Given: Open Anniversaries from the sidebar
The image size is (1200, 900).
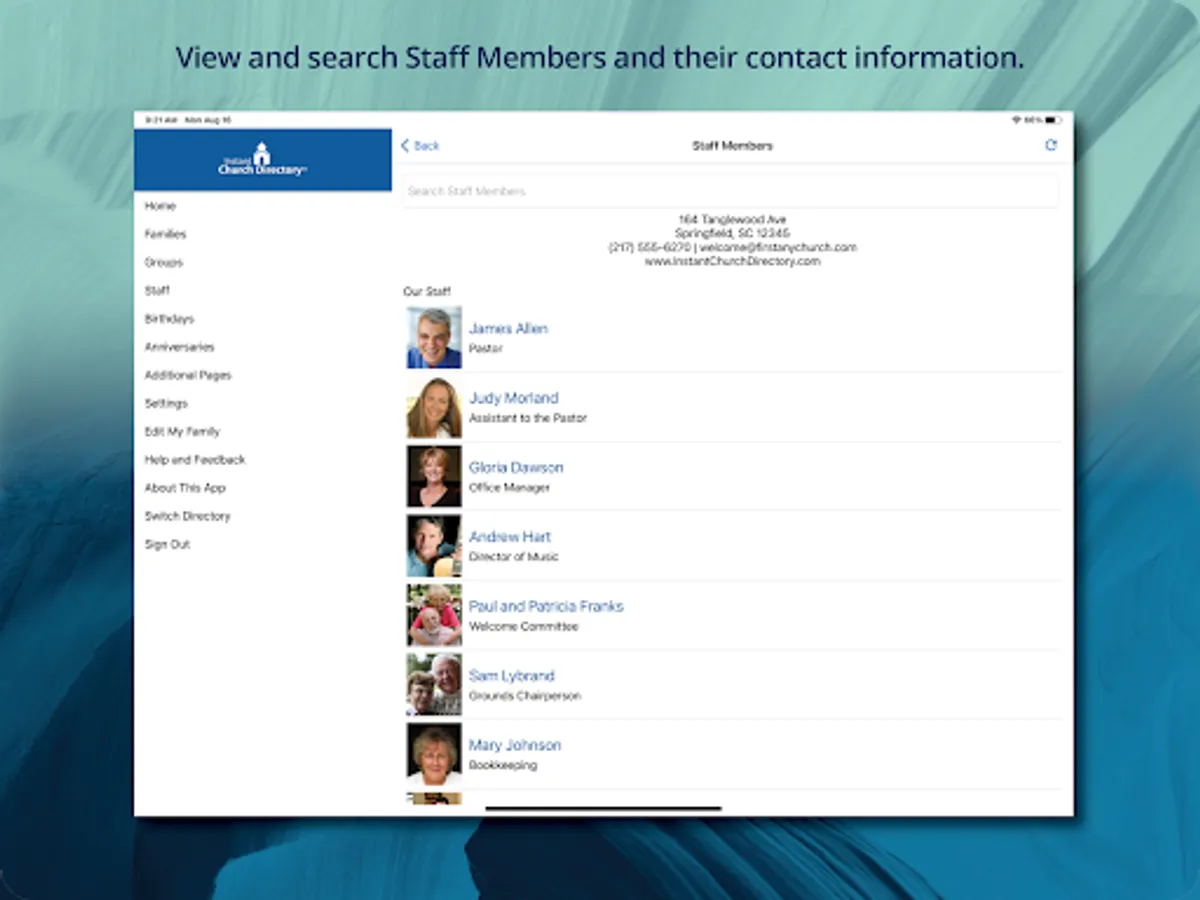Looking at the screenshot, I should tap(180, 347).
